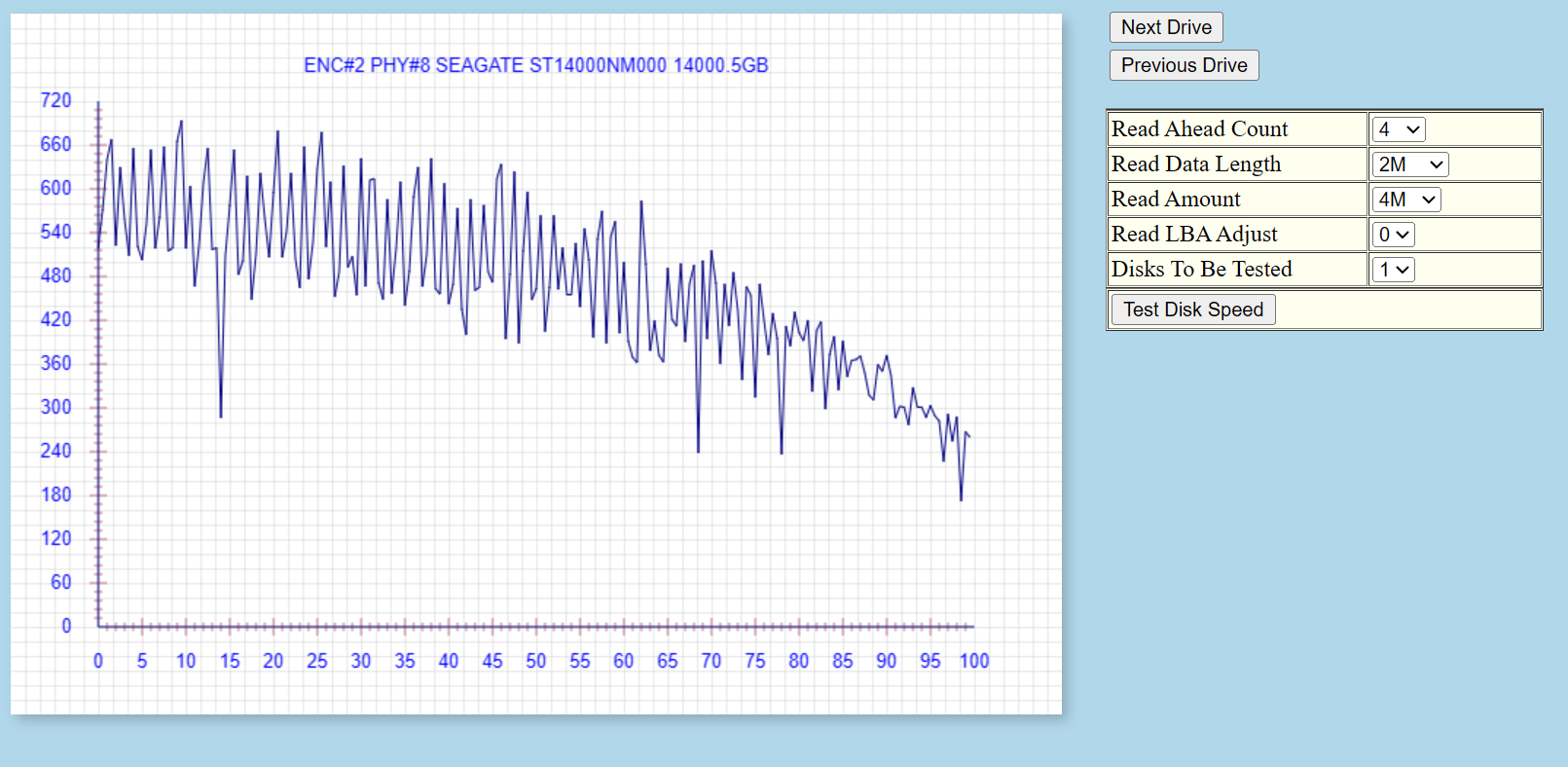Go back with the Previous Drive button

(1184, 65)
